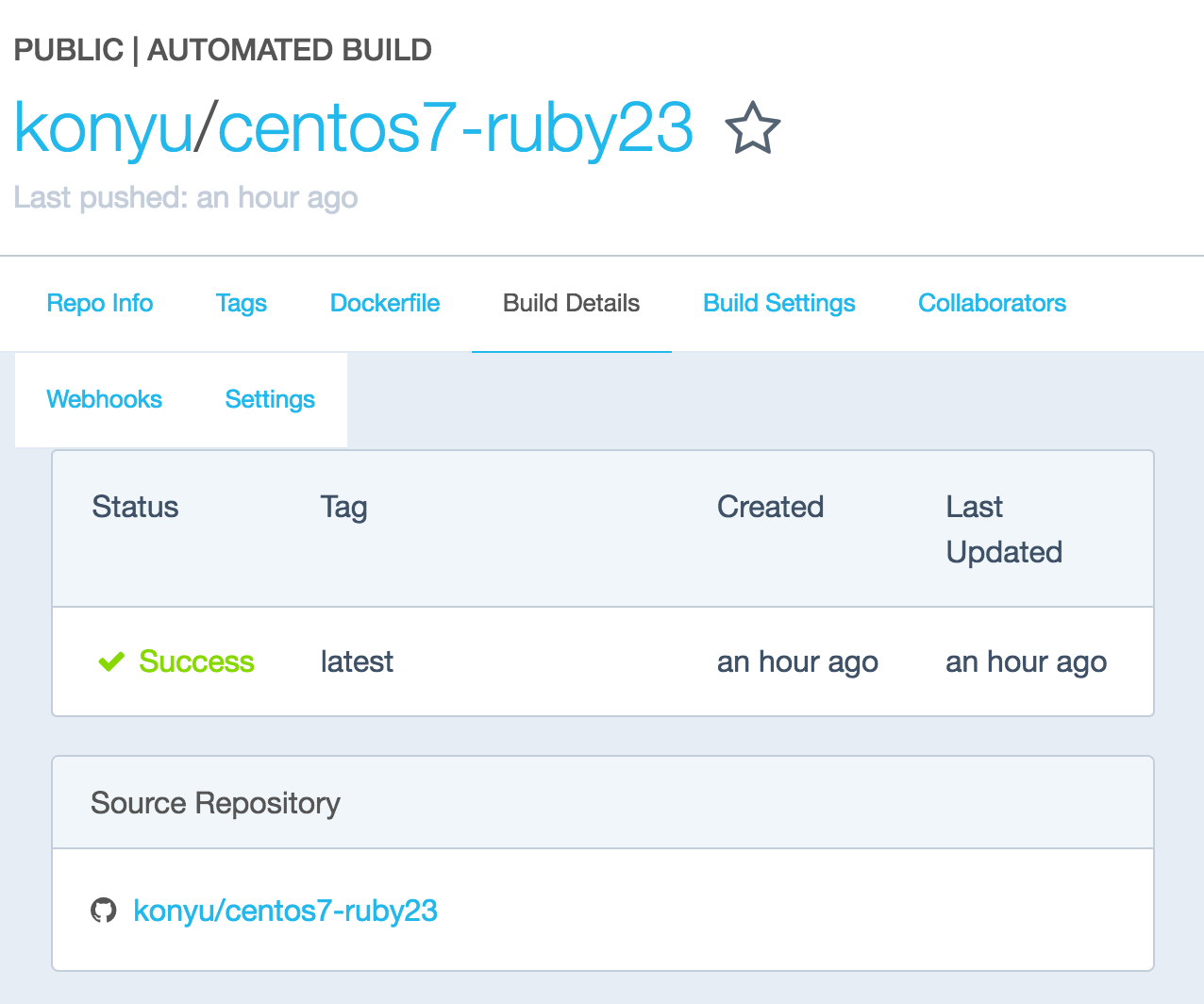Open the Webhooks tab
Viewport: 1204px width, 1004px height.
point(104,399)
